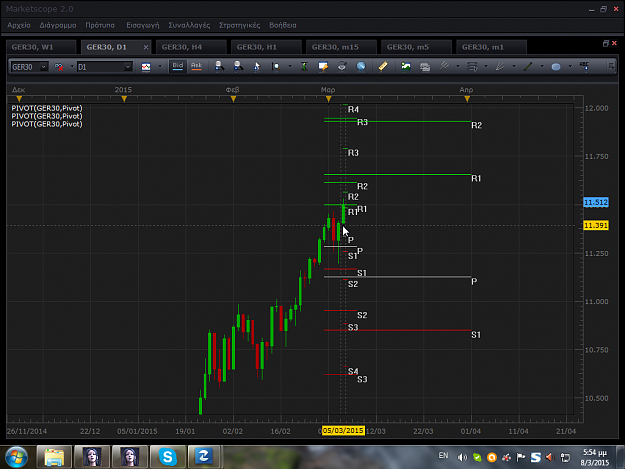625x469 pixels.
Task: Select the Fibonacci retracement lines icon
Action: (472, 66)
